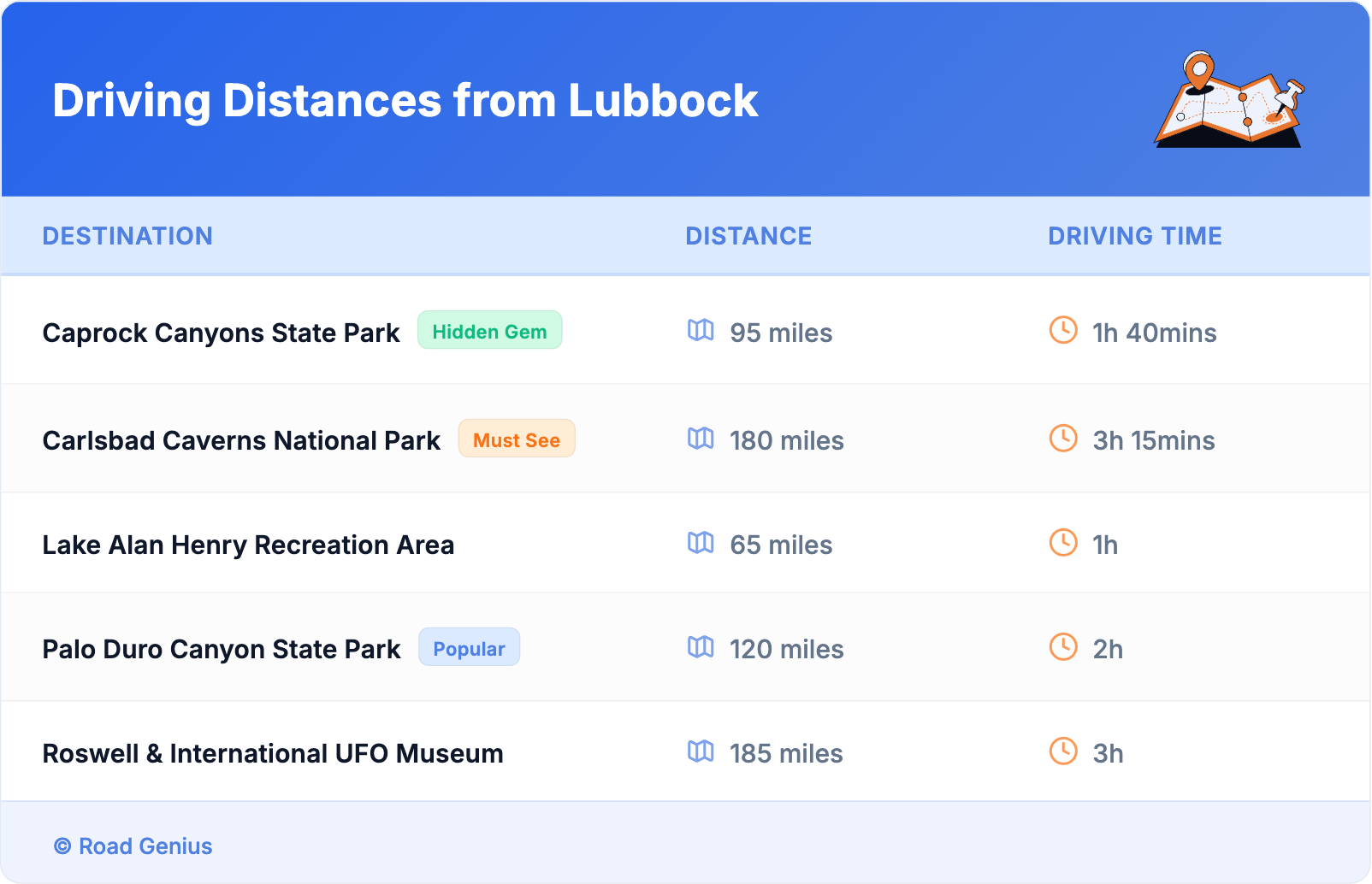Select the Hidden Gem badge

(x=489, y=331)
